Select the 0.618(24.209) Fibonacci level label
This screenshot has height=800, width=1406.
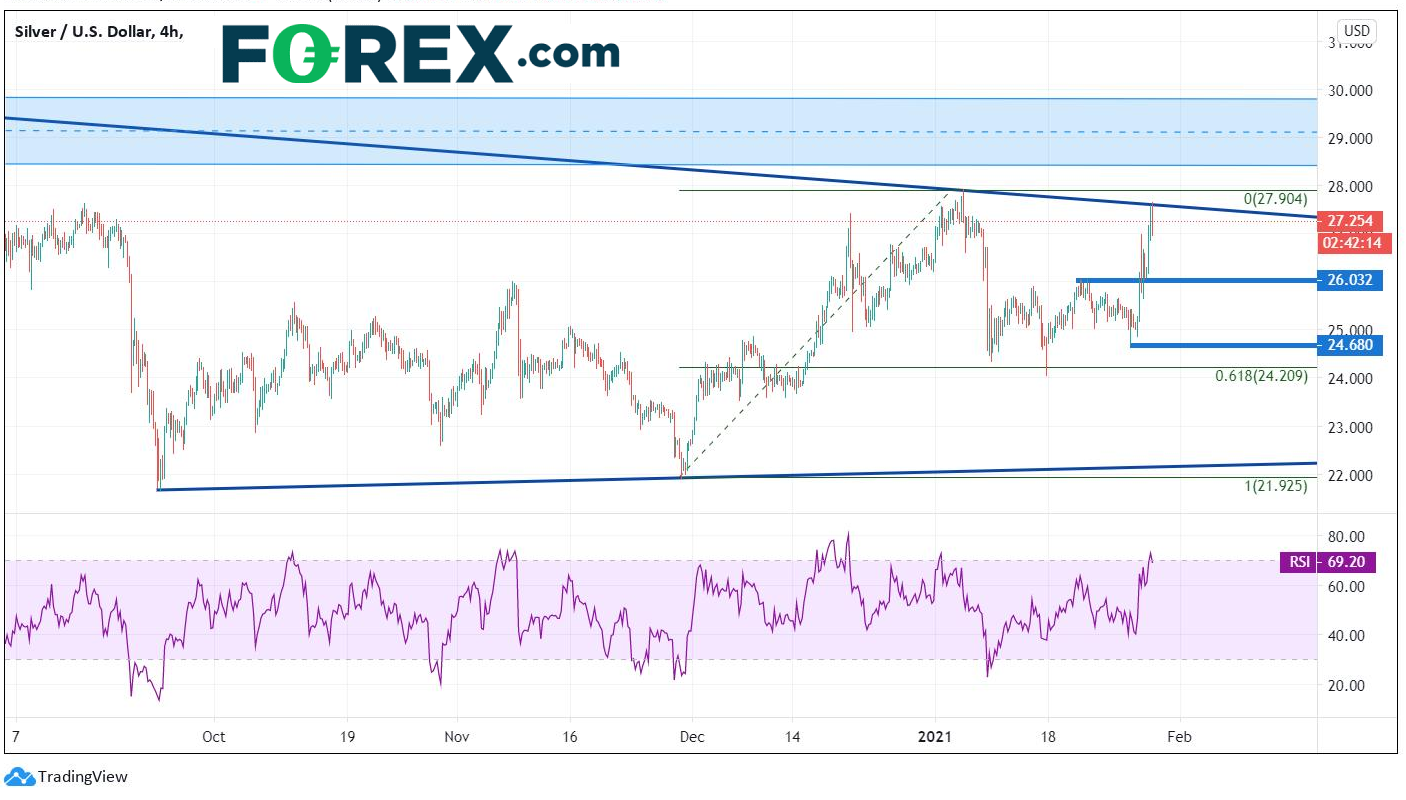click(1261, 377)
